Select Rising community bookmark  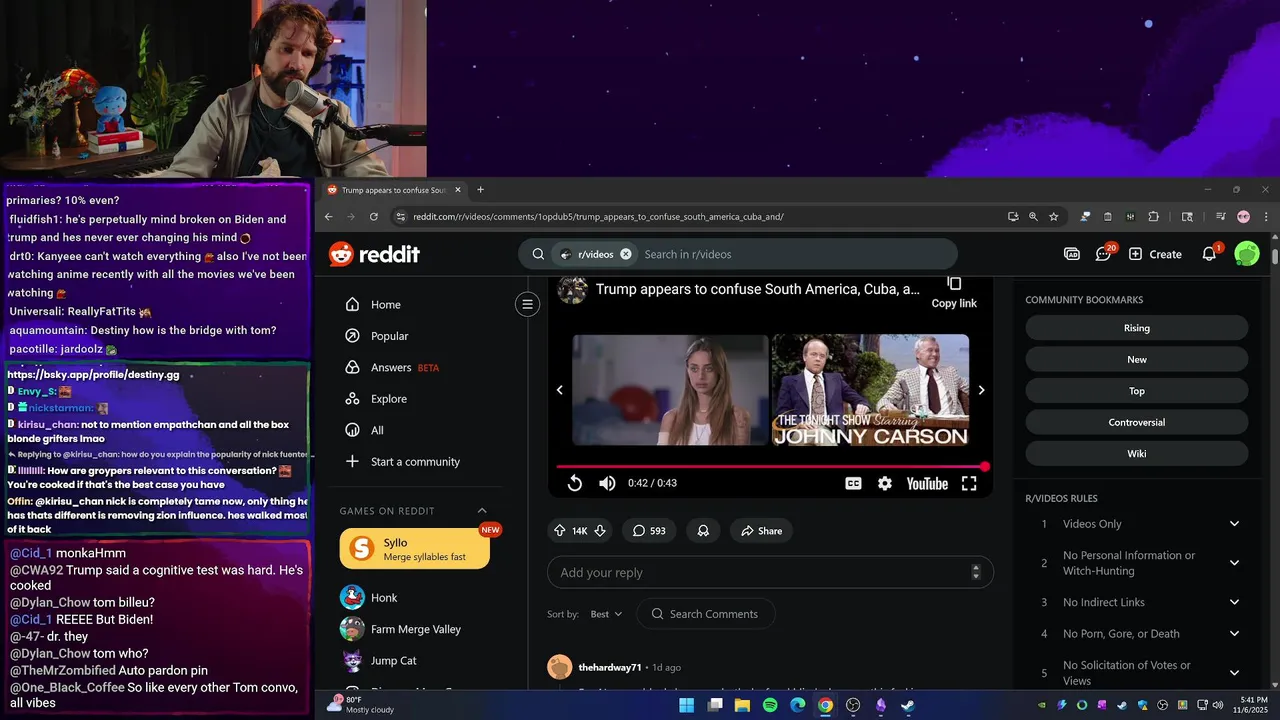1137,328
